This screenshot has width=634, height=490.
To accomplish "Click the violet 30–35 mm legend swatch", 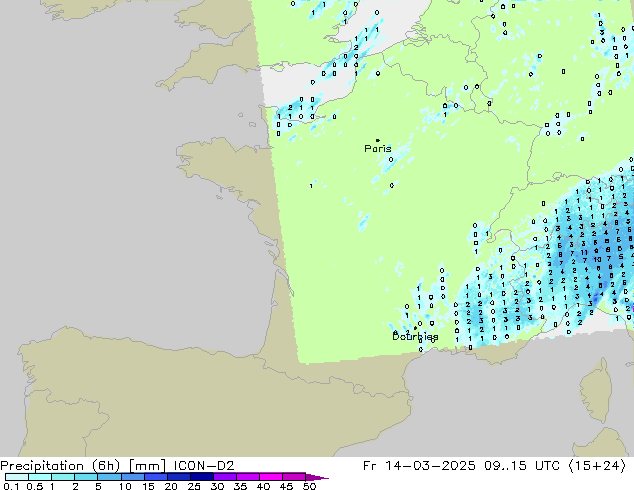I will [x=224, y=477].
